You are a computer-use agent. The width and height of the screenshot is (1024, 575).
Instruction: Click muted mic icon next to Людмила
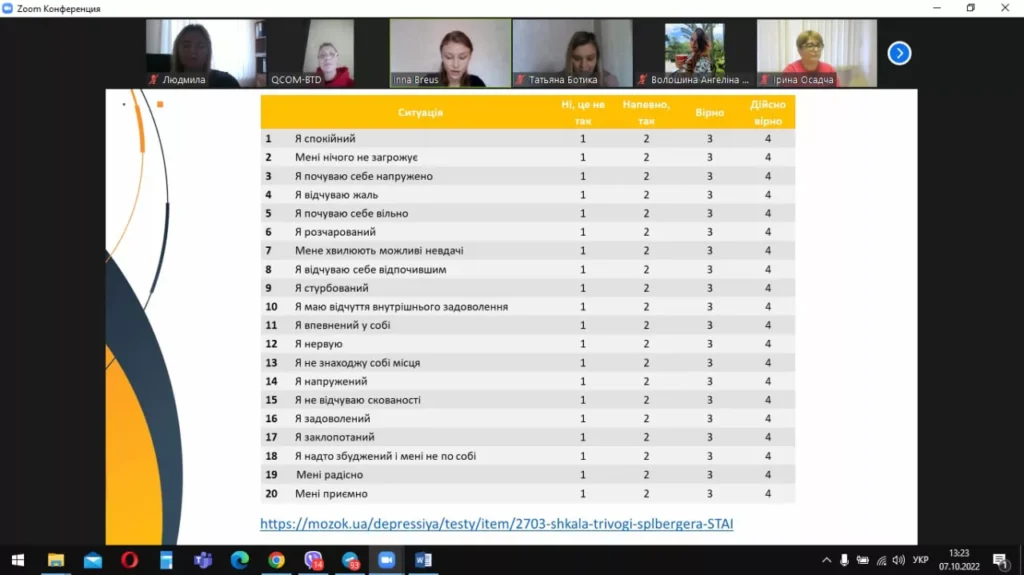(x=153, y=80)
